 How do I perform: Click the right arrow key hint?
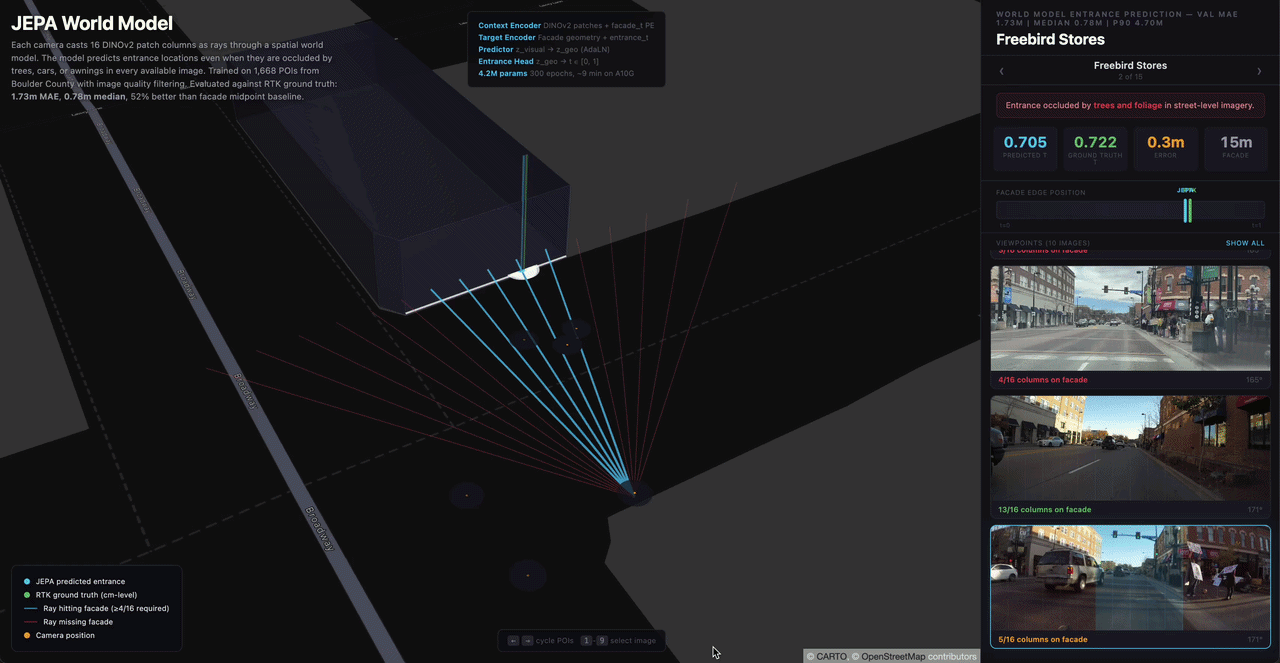(x=527, y=640)
